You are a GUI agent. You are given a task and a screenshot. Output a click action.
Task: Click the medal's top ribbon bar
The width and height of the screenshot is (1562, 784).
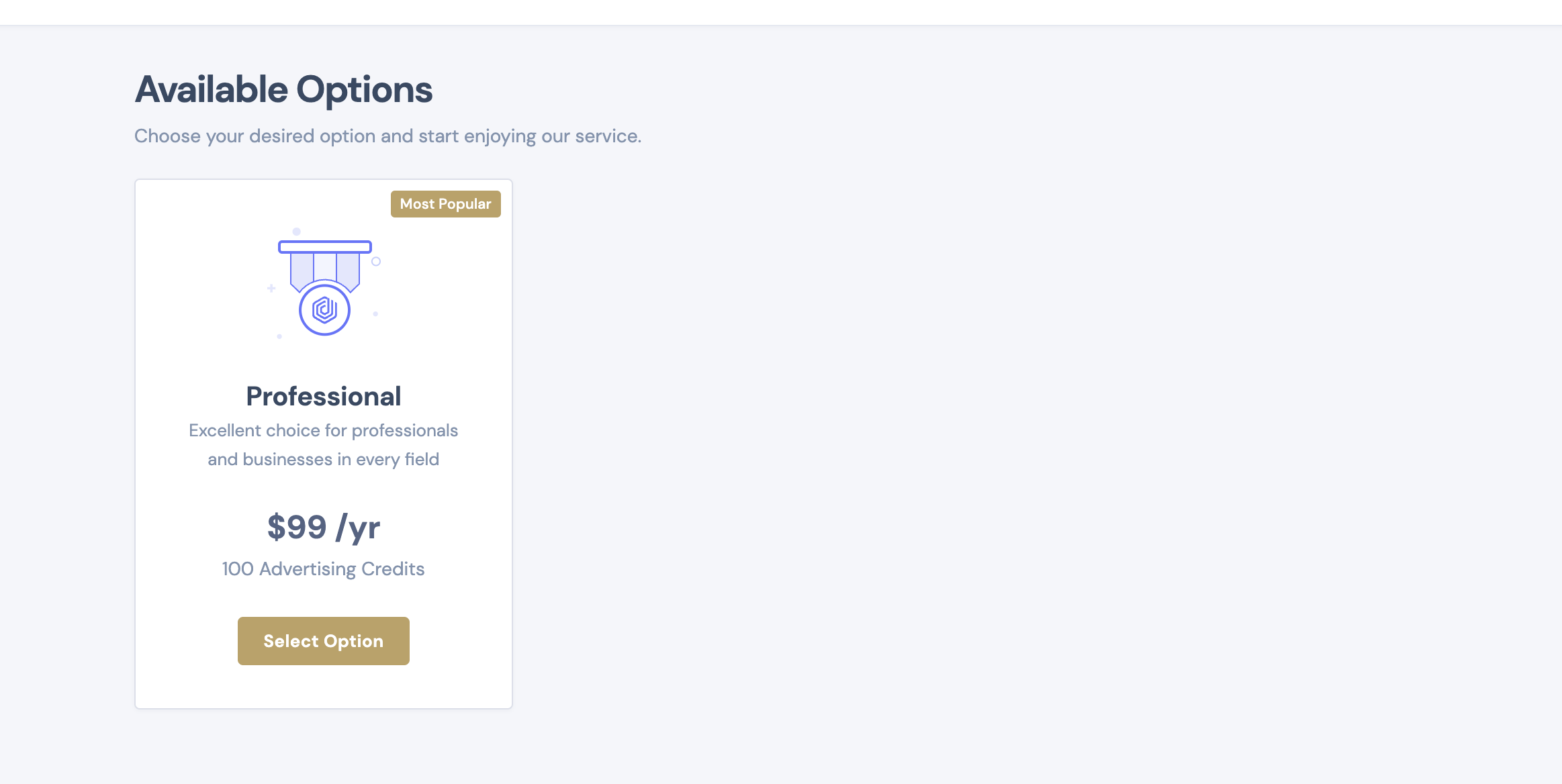325,247
